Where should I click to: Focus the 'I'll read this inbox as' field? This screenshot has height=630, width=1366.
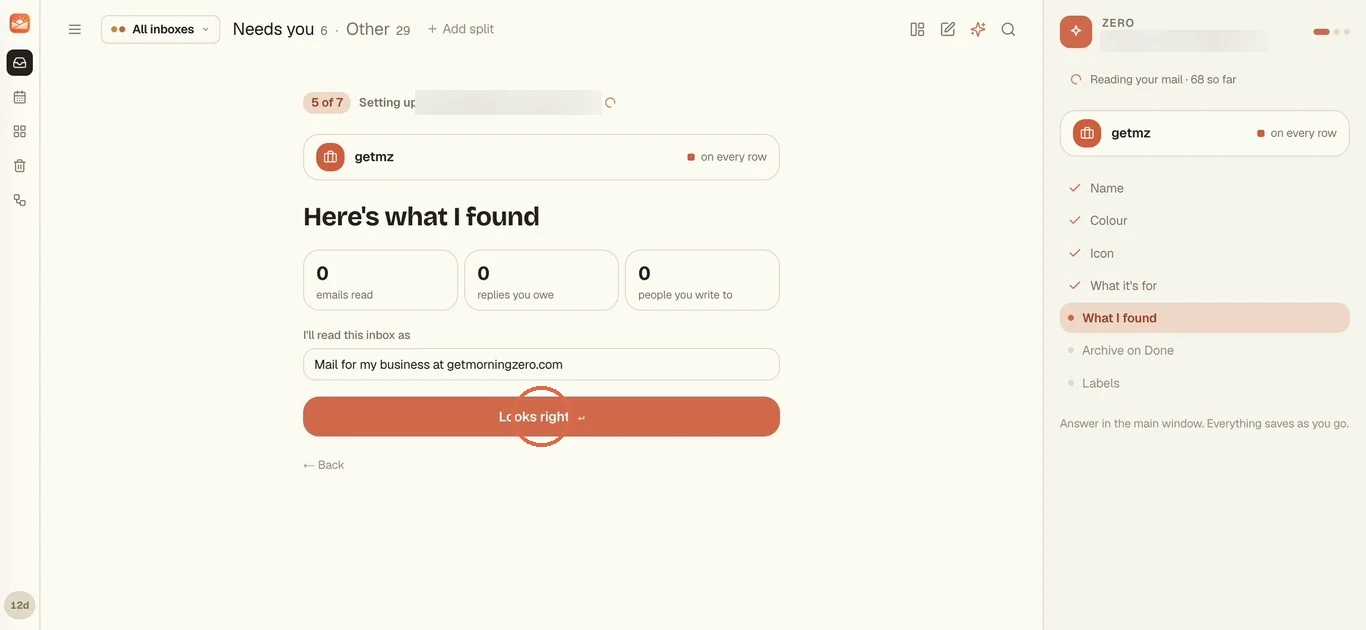pos(541,364)
